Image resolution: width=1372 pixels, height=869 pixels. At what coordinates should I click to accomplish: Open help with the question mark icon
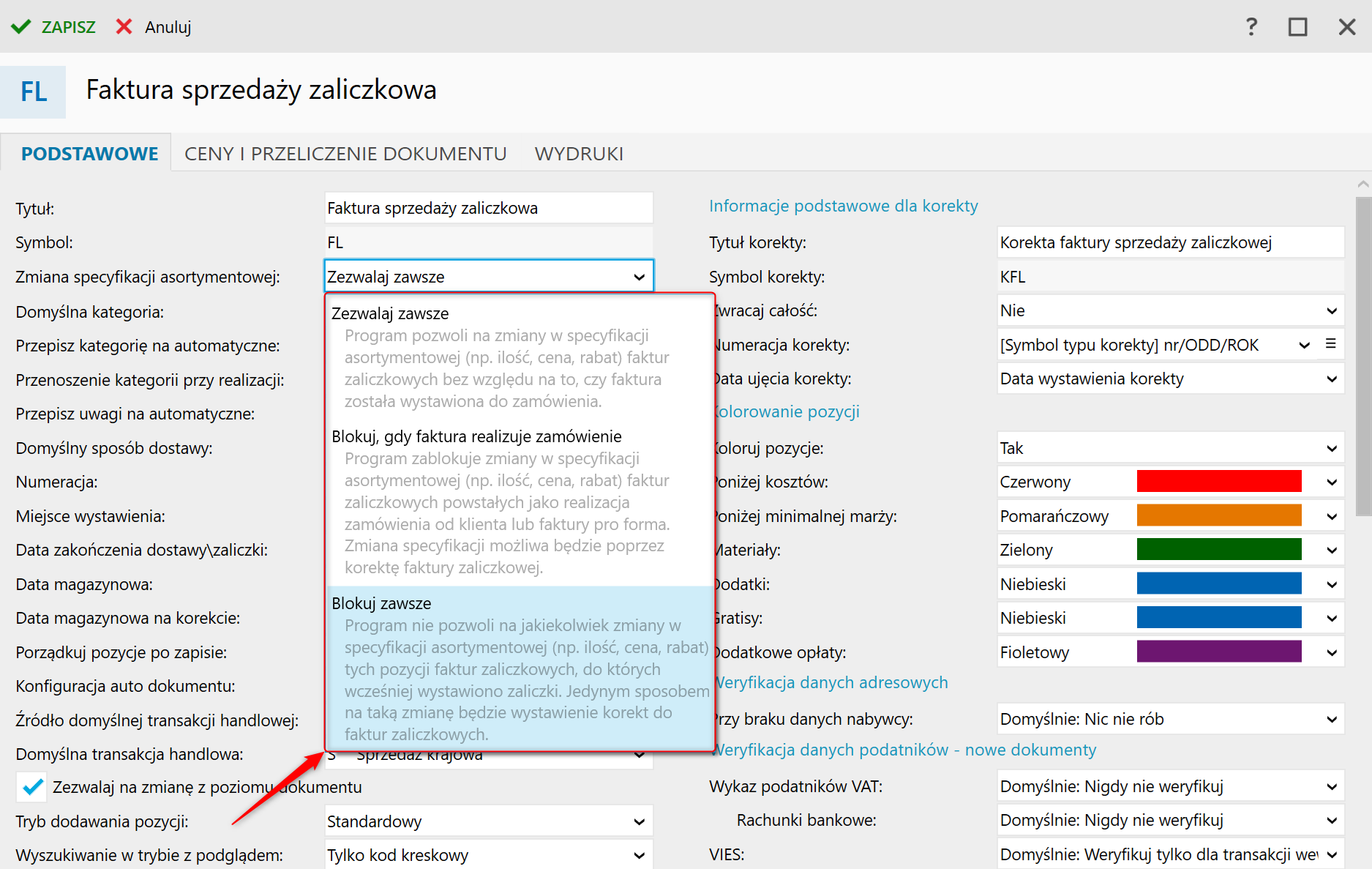tap(1251, 27)
